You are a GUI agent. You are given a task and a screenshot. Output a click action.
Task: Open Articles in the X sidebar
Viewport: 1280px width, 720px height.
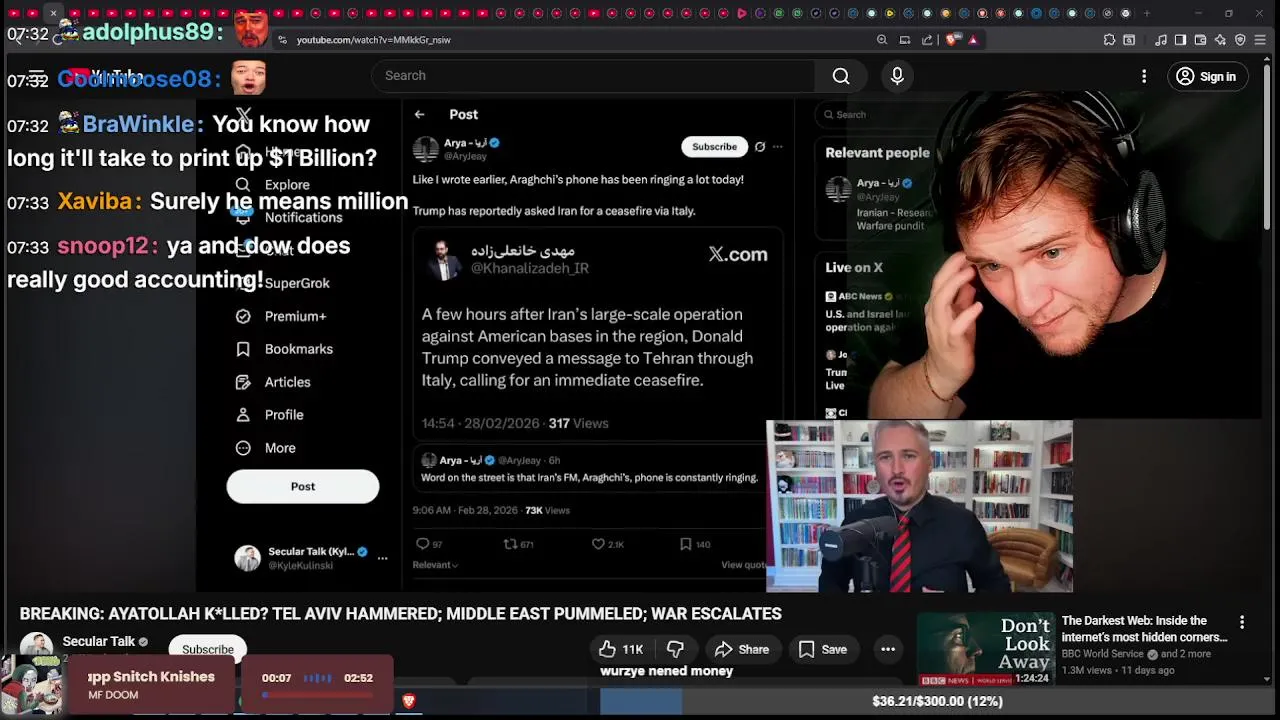coord(273,382)
